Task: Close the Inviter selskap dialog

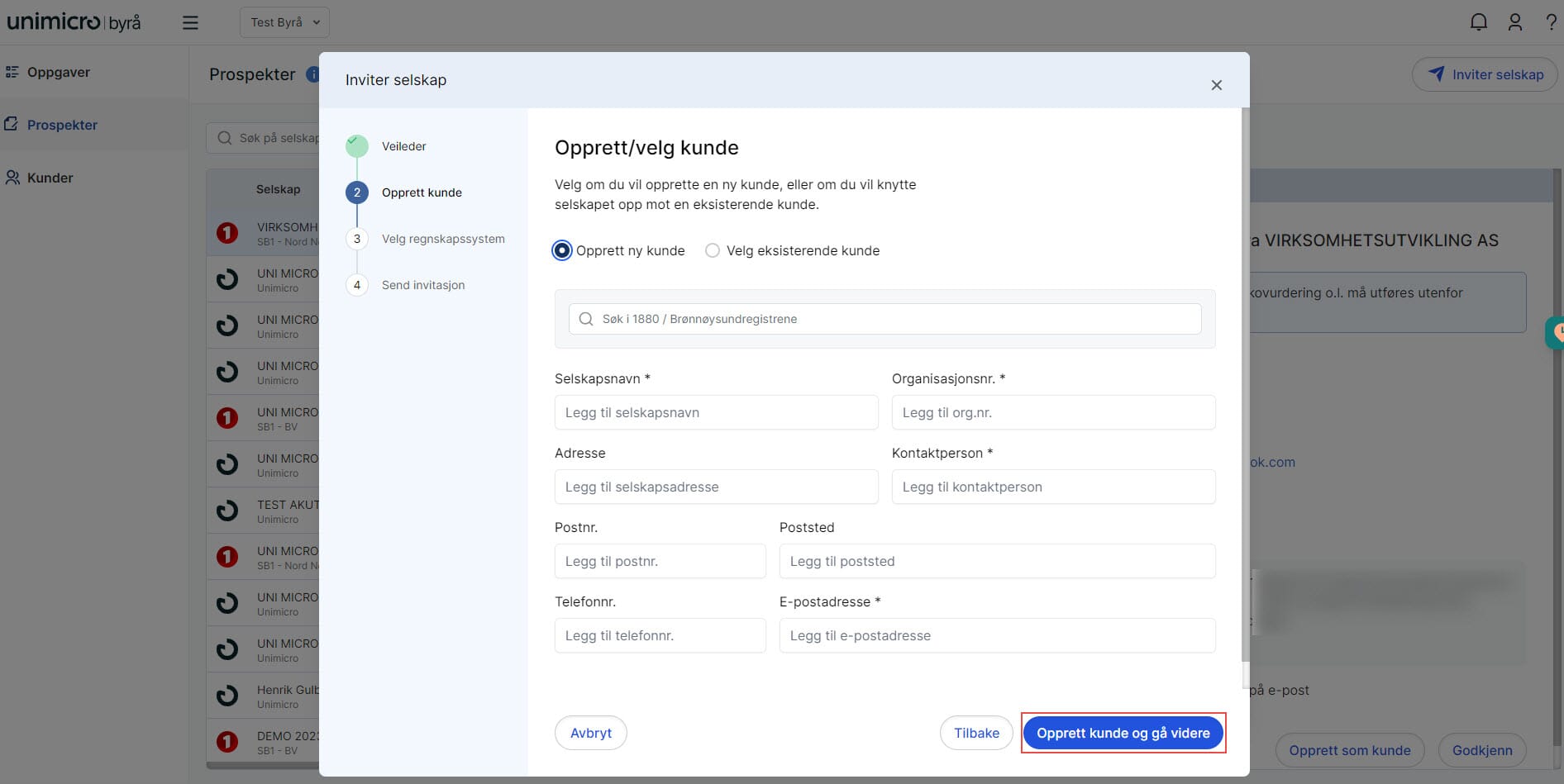Action: click(x=1216, y=85)
